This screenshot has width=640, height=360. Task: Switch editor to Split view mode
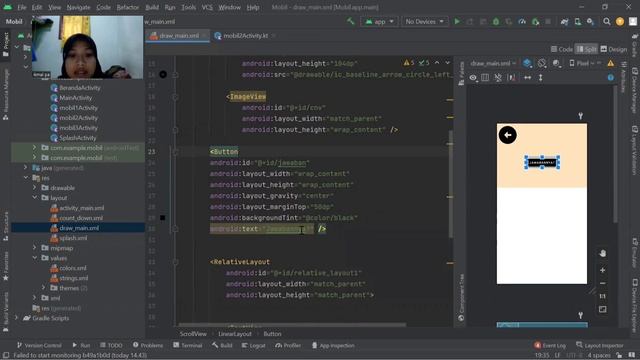(x=586, y=49)
